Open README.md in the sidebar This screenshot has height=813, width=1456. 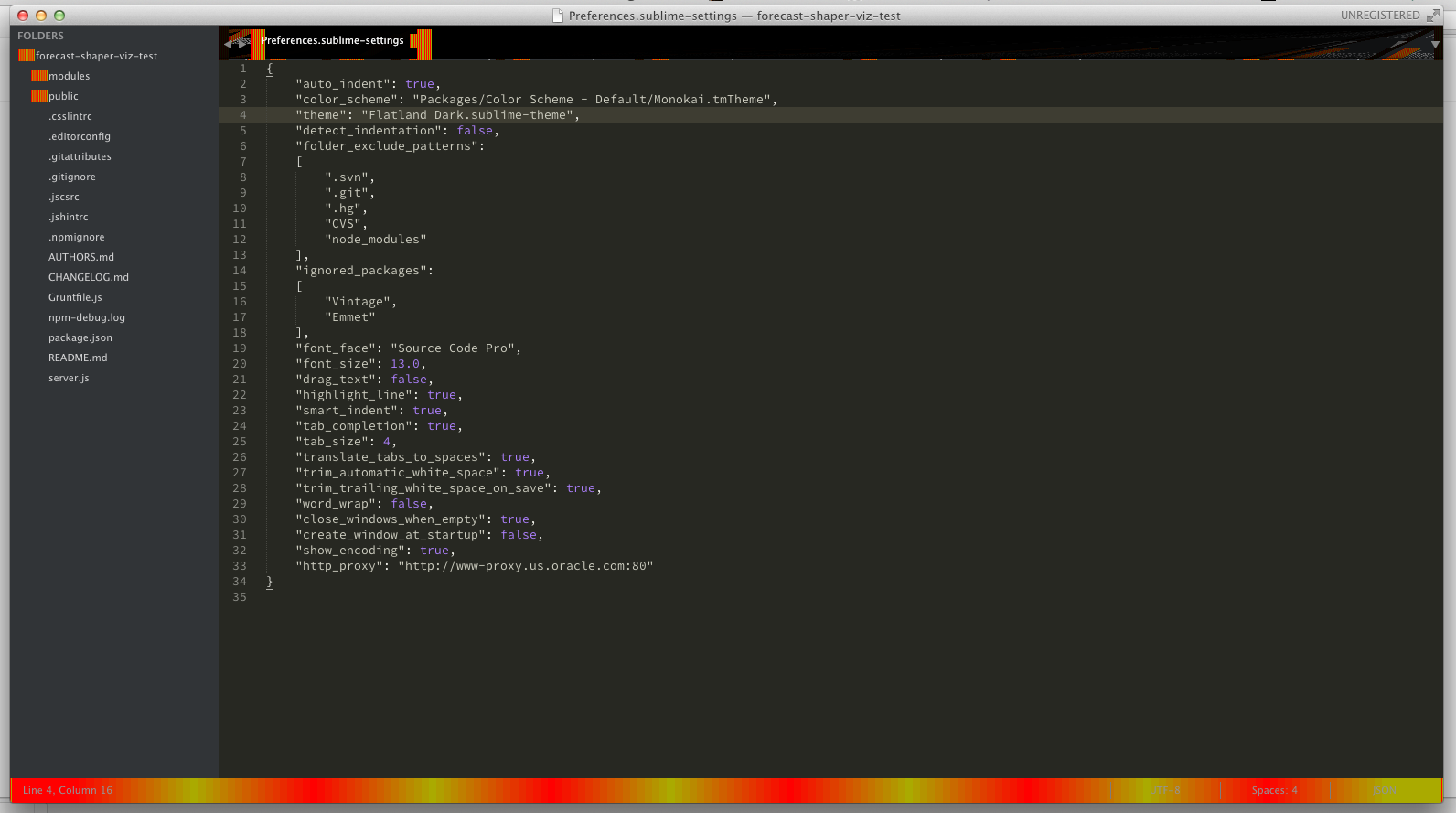point(78,358)
